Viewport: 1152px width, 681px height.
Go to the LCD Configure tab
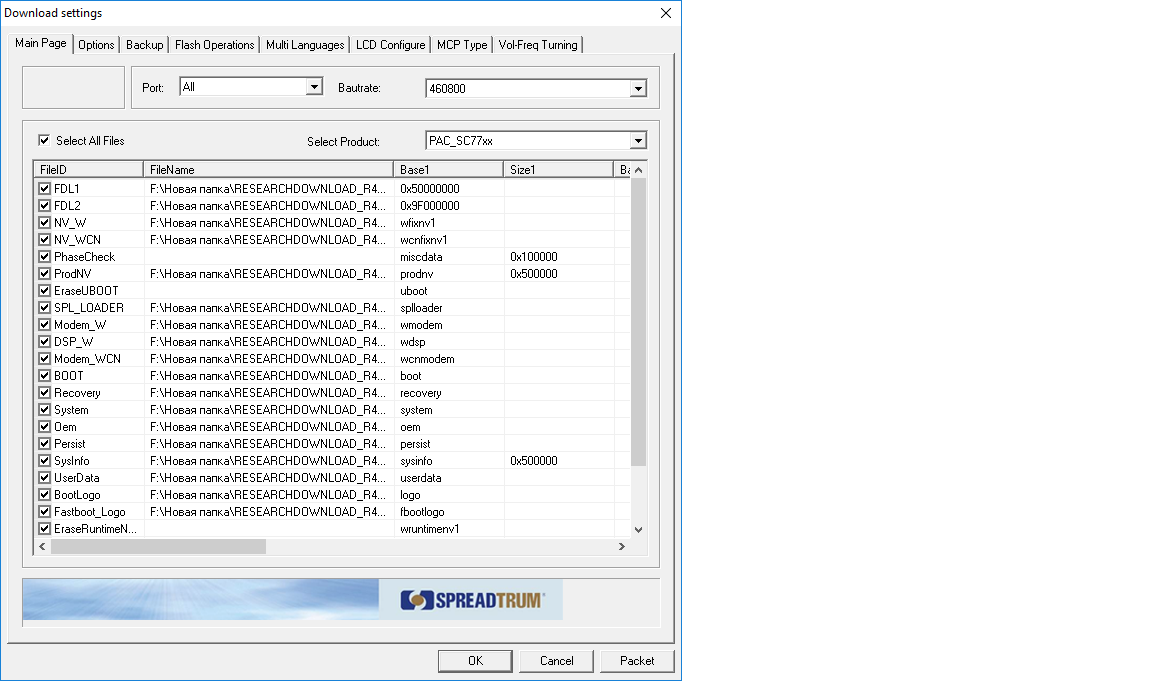click(x=390, y=45)
